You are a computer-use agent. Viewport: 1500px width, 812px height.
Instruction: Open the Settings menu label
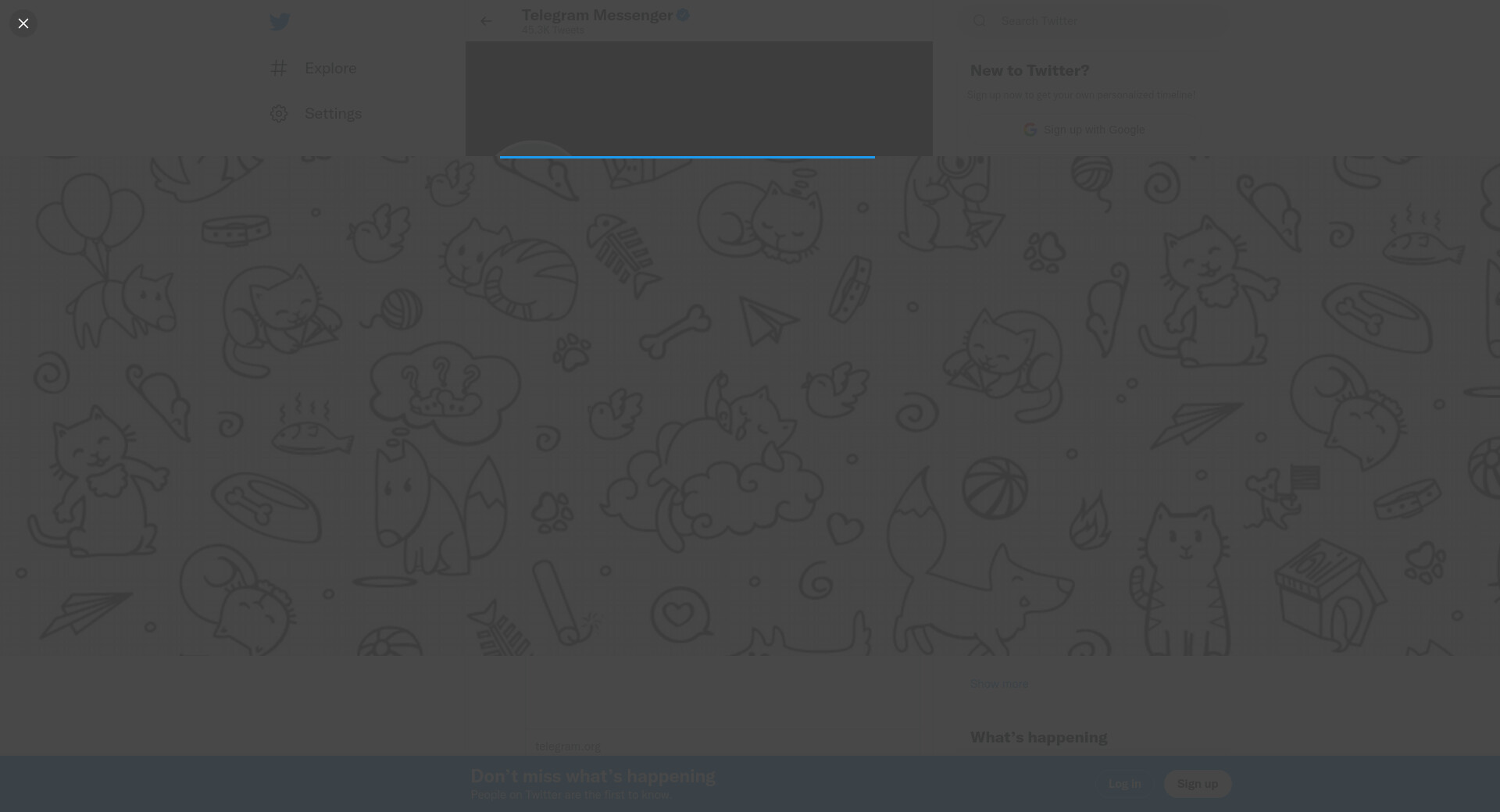click(x=333, y=114)
